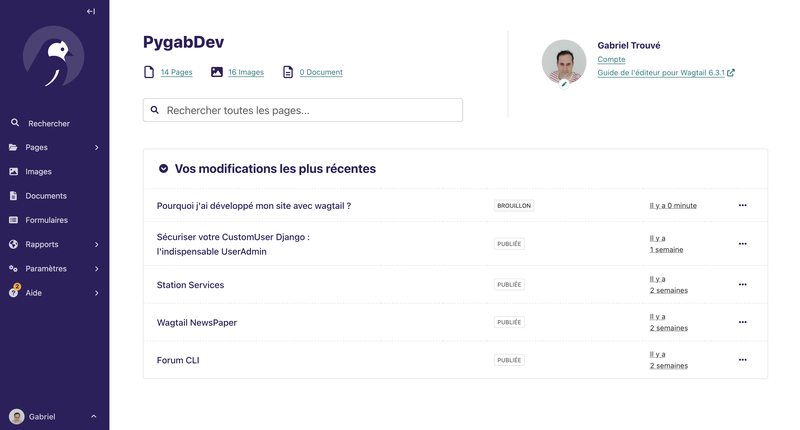Click the PUBLIÉE tag on Station Services row
Viewport: 800px width, 430px height.
pos(509,285)
